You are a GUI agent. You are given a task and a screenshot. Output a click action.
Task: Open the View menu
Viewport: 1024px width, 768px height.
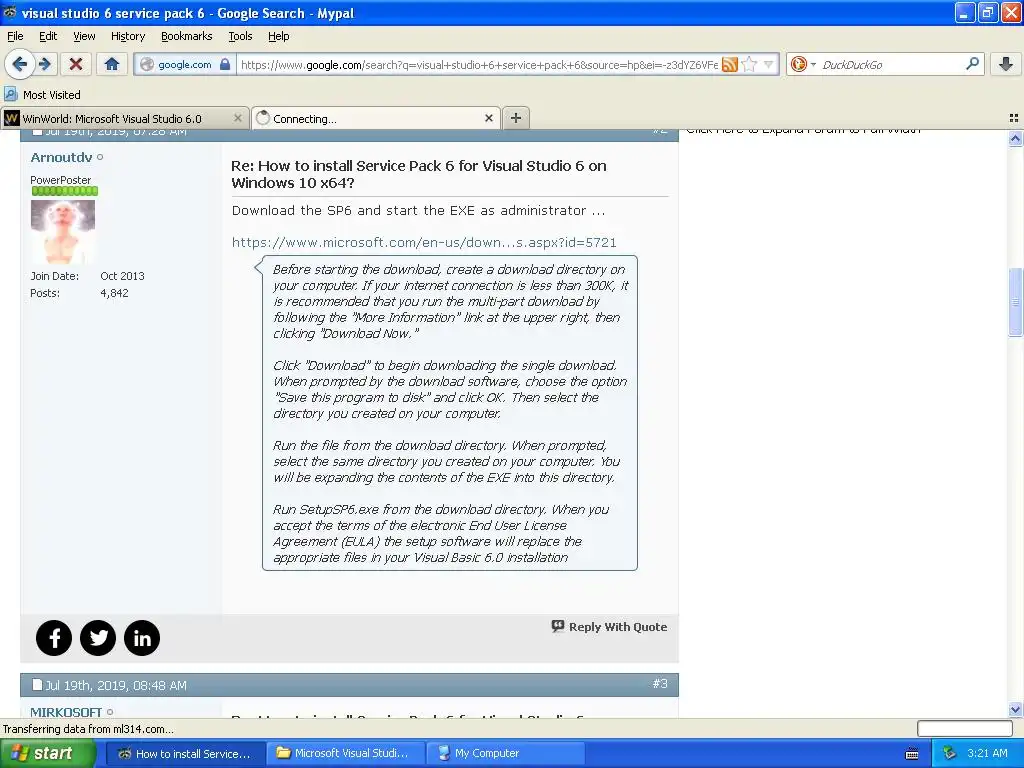tap(84, 36)
